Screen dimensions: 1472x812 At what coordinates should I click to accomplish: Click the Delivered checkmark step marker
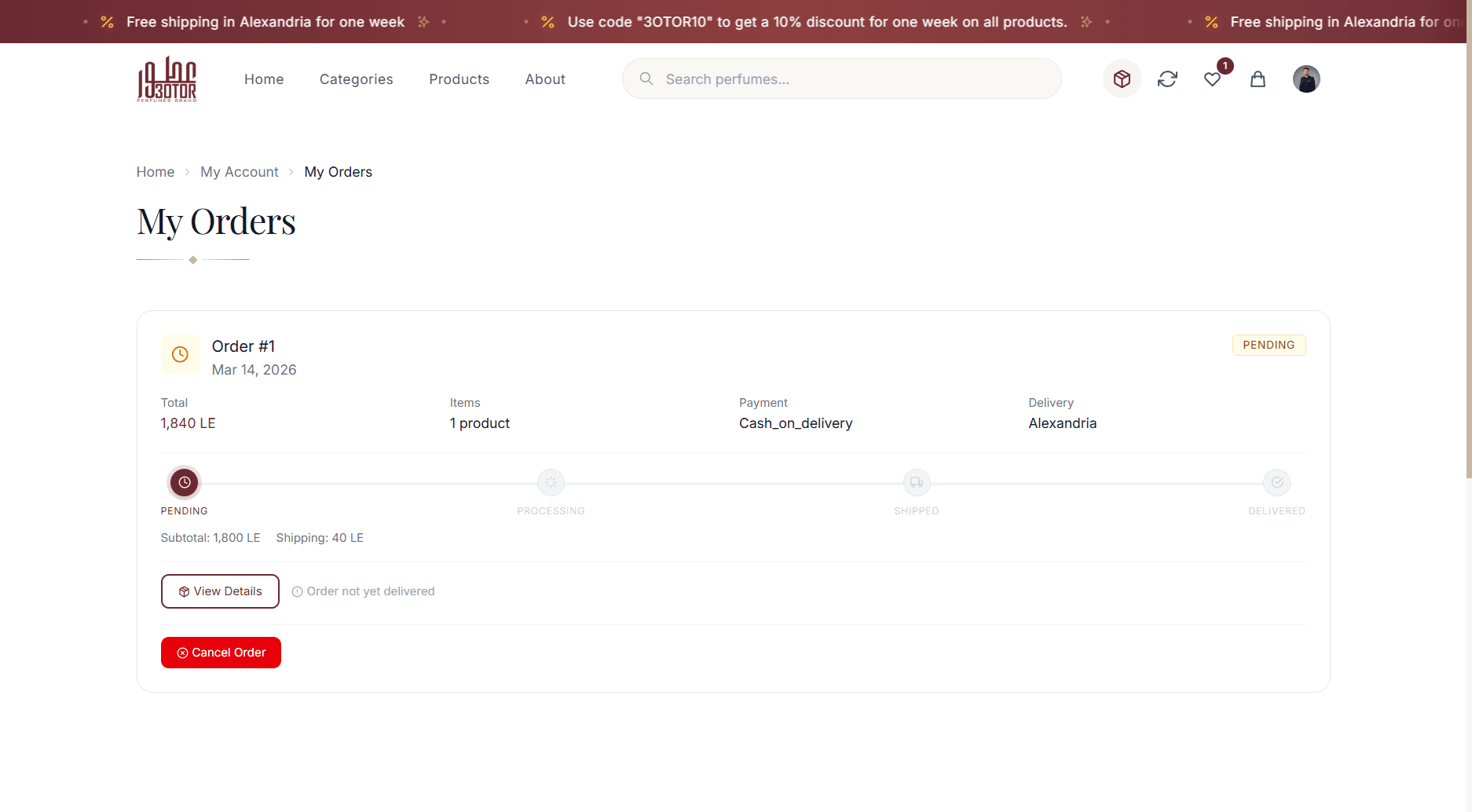click(1276, 482)
